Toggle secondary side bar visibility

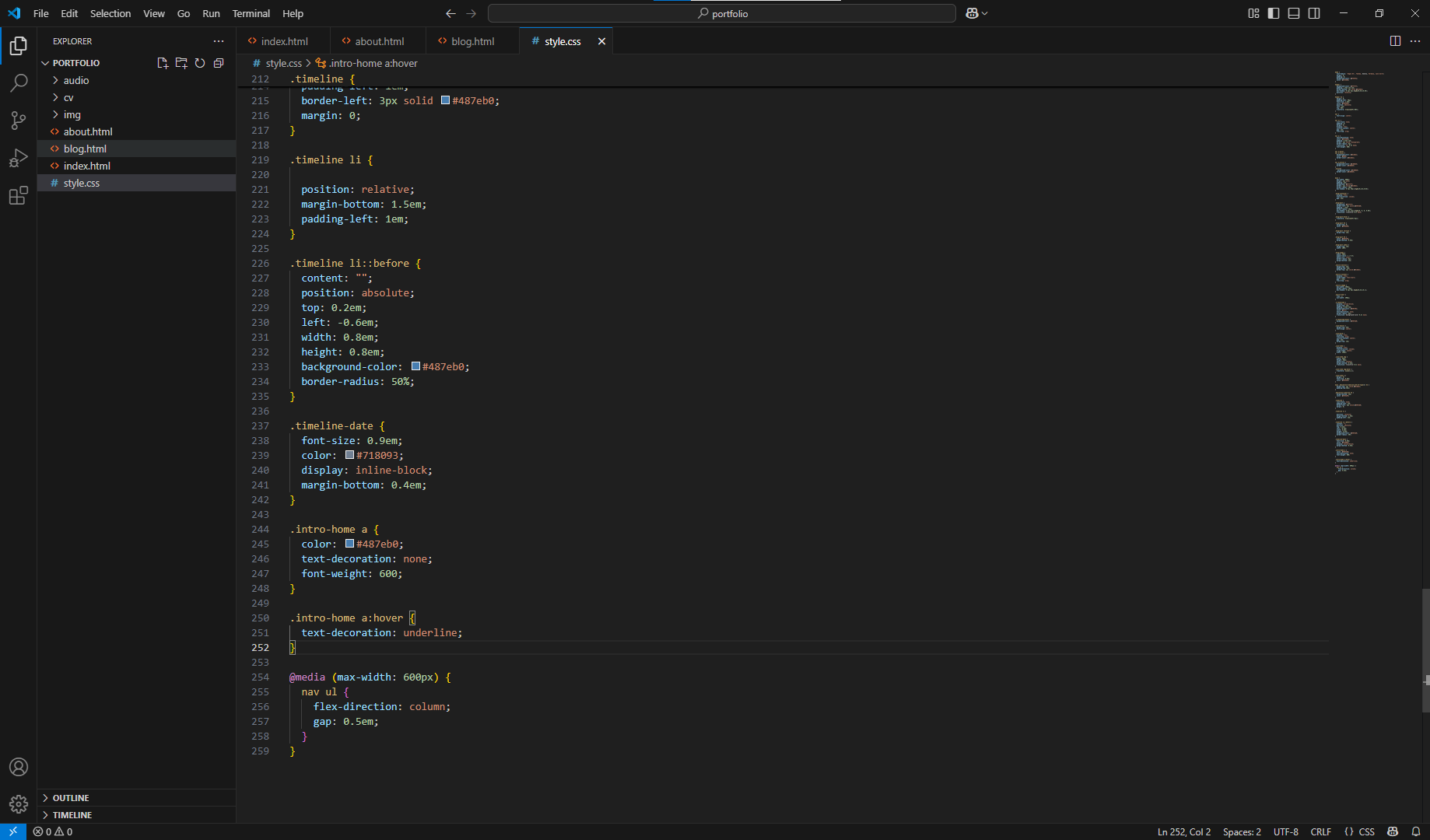click(x=1314, y=13)
